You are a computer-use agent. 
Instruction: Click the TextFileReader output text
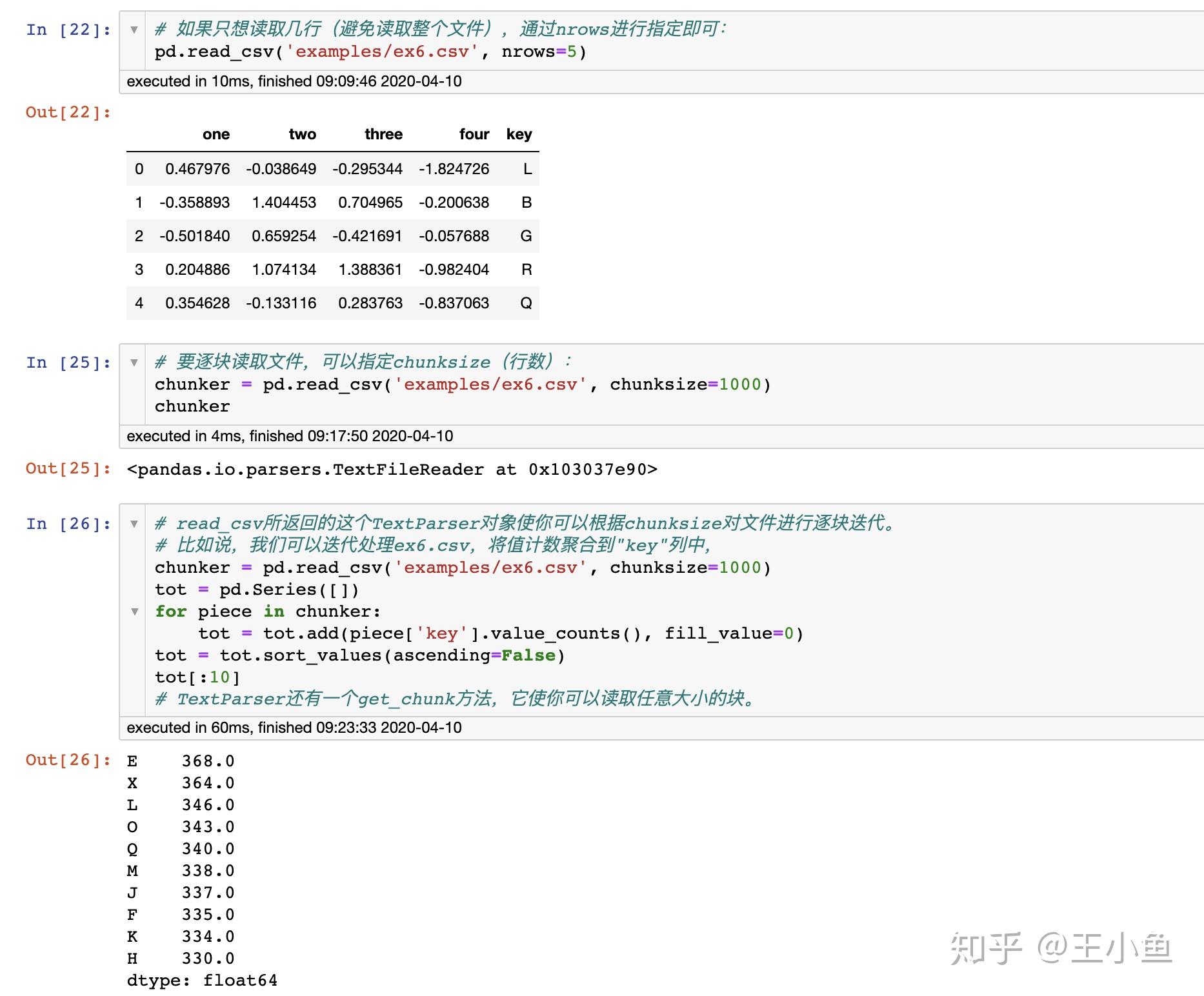click(x=392, y=470)
